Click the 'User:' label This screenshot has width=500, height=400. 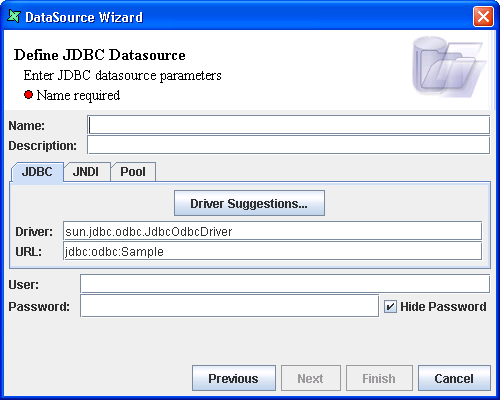pyautogui.click(x=23, y=285)
